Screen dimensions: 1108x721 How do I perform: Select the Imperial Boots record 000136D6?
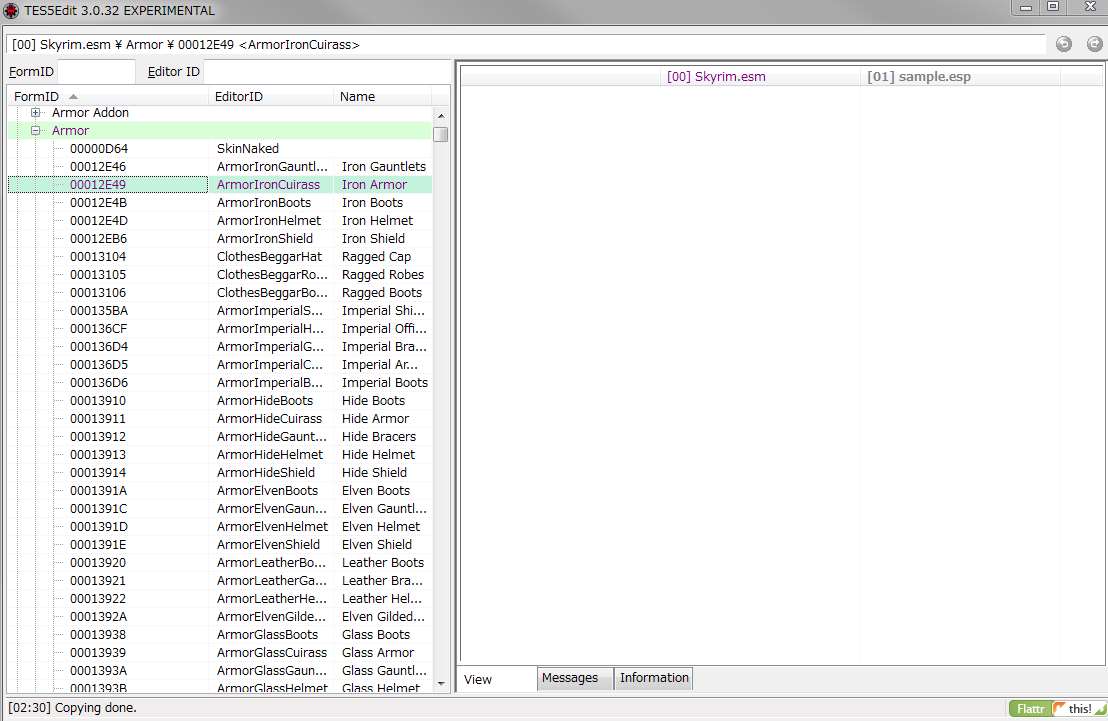click(x=220, y=383)
